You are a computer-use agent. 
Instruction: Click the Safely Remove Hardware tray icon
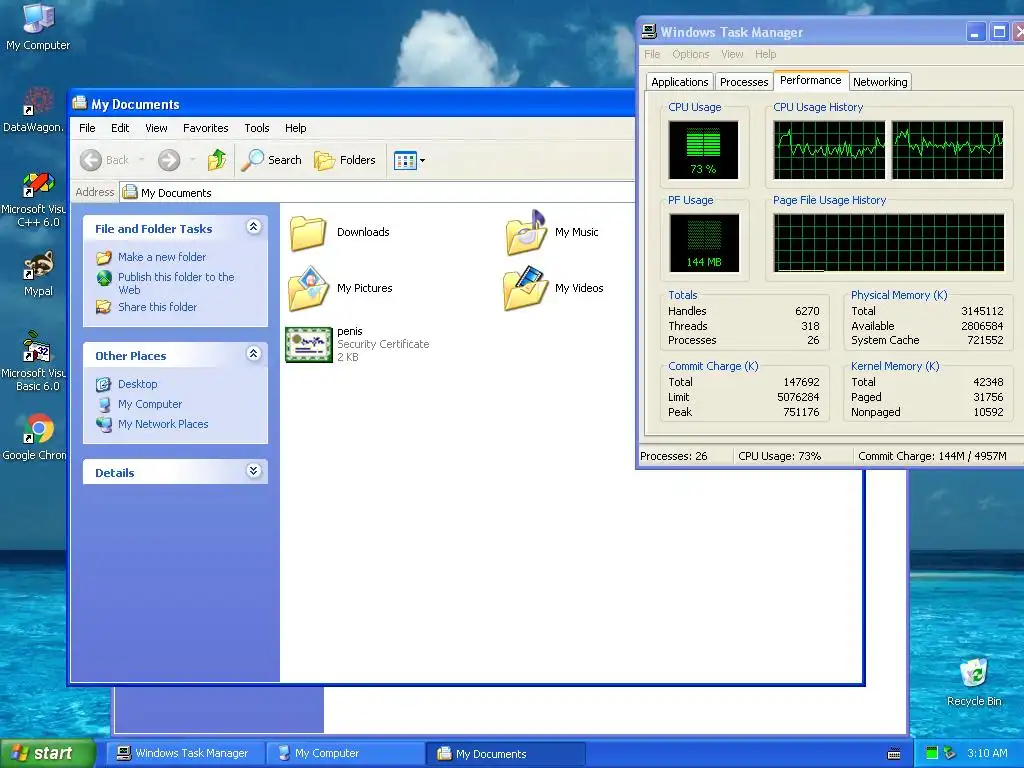point(949,753)
